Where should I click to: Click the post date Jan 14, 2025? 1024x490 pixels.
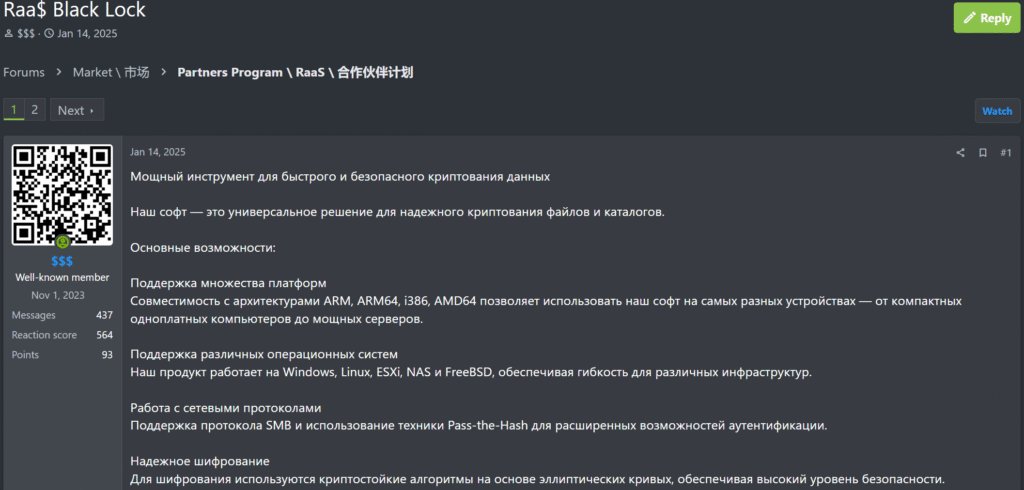pyautogui.click(x=157, y=152)
